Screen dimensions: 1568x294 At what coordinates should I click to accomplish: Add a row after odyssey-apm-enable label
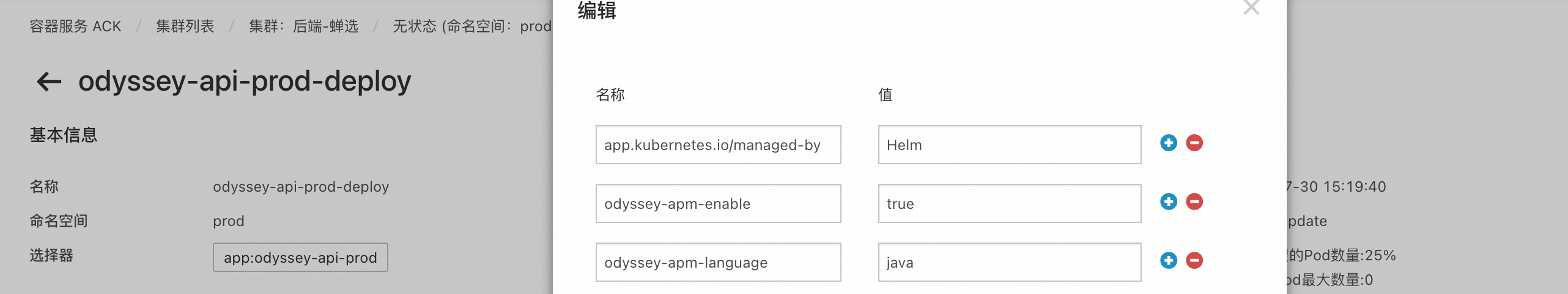coord(1169,202)
